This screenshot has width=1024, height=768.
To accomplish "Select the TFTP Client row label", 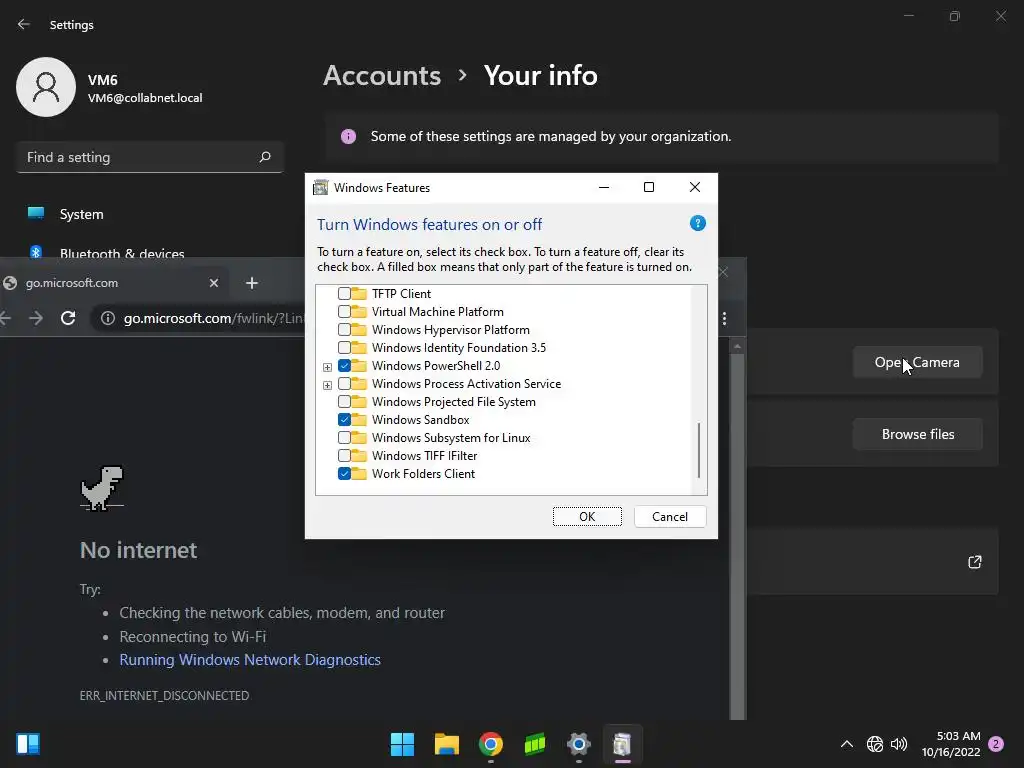I will click(401, 294).
